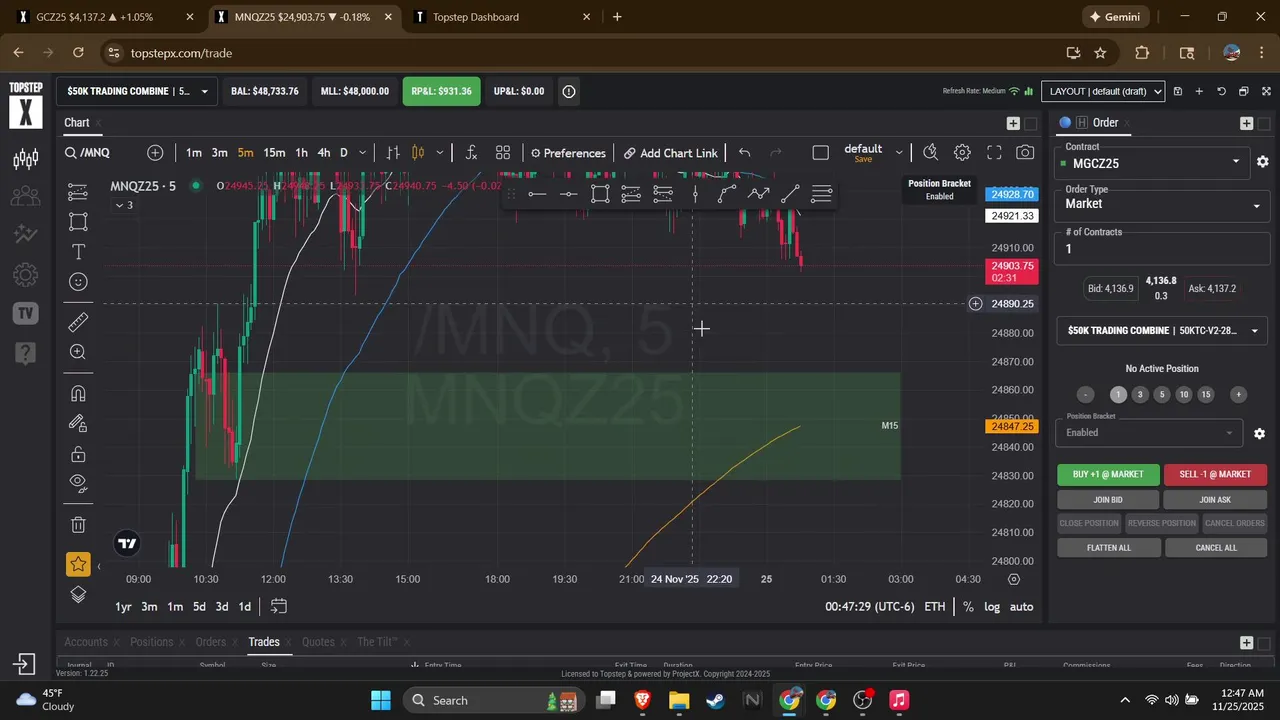Open the LAYOUT default (draft) dropdown
The image size is (1280, 720).
(1103, 91)
